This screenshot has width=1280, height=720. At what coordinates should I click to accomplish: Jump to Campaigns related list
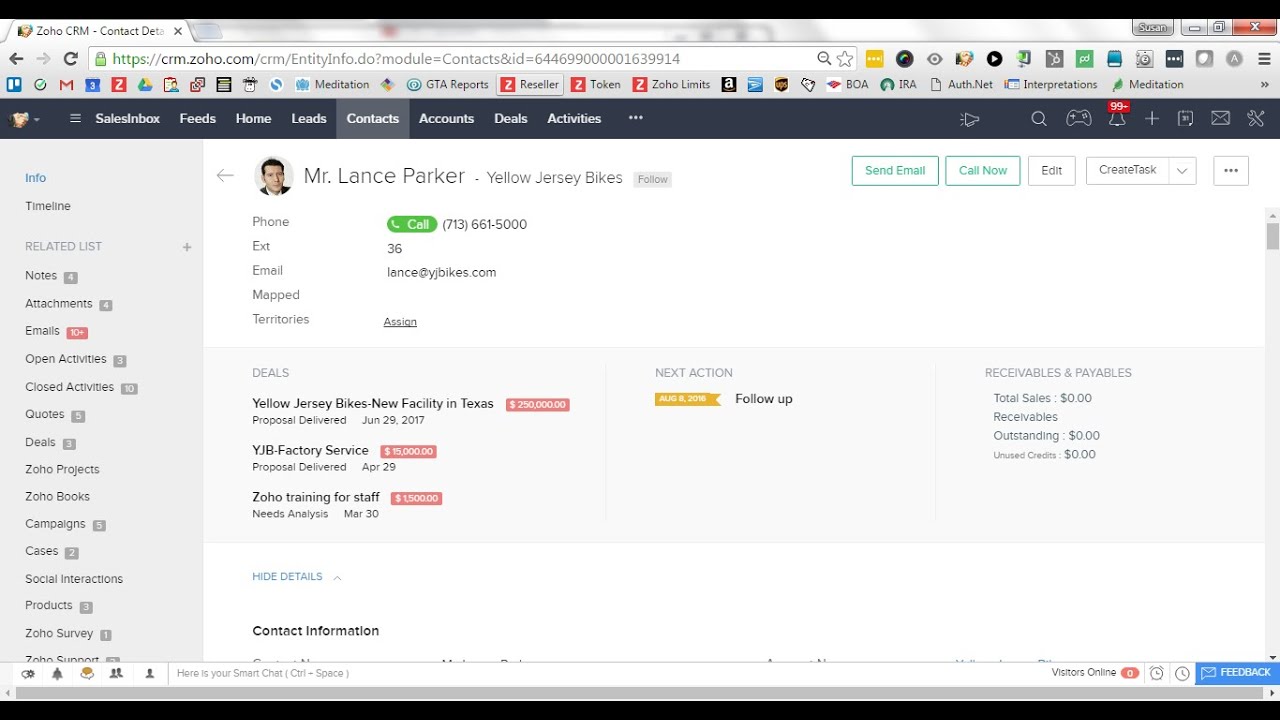[56, 524]
